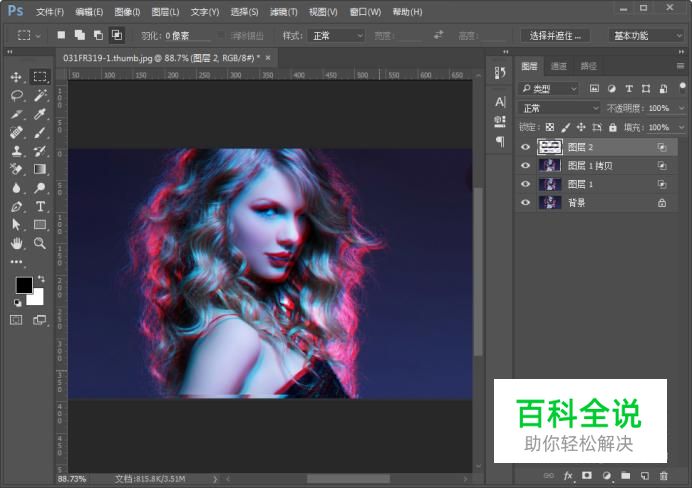Click the lock all layers icon

613,128
